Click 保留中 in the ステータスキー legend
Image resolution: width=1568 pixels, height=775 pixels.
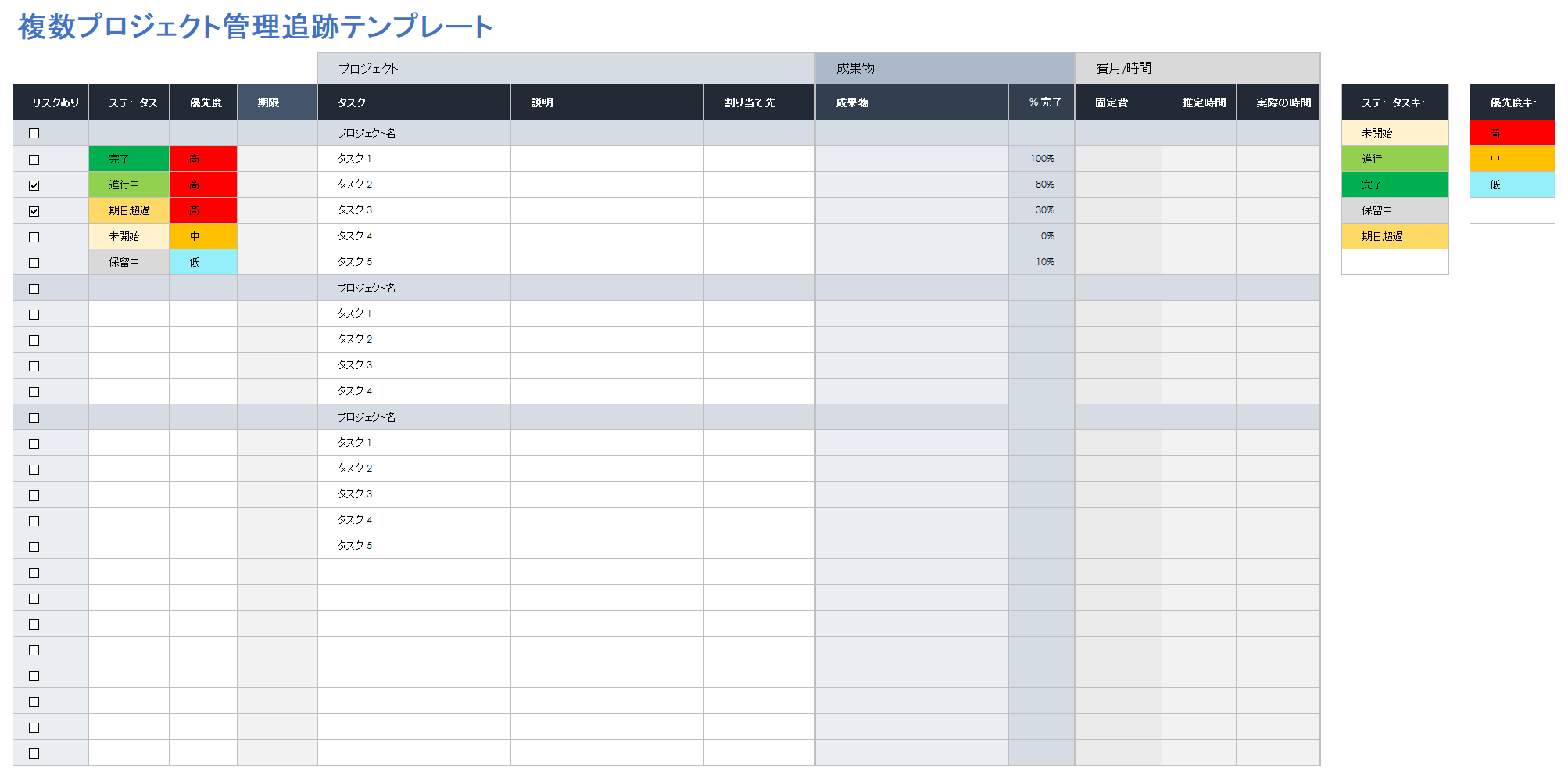click(x=1395, y=210)
